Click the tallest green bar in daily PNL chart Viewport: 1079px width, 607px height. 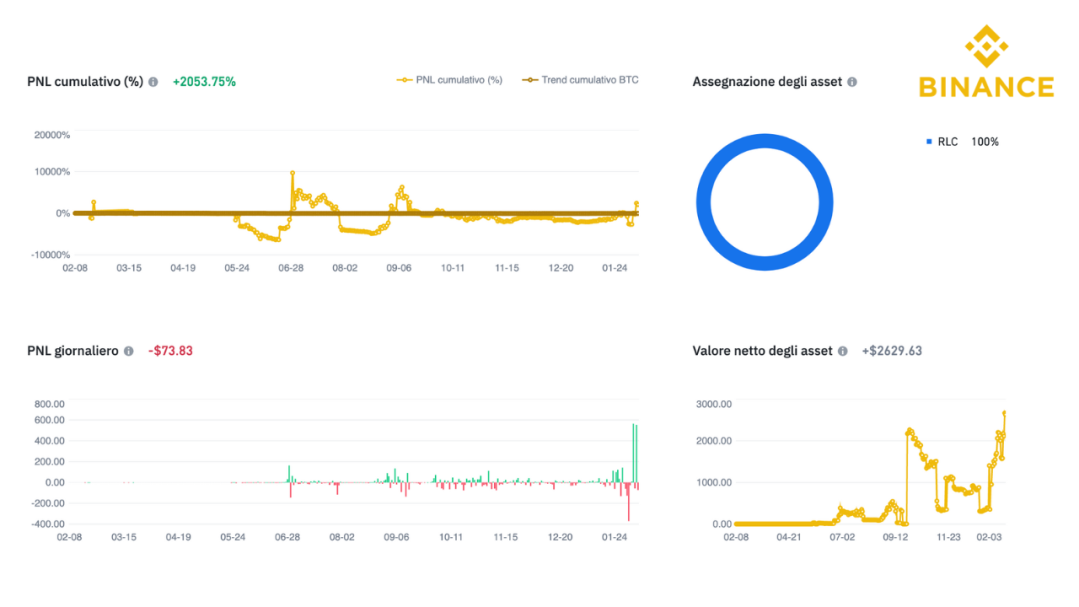(633, 453)
